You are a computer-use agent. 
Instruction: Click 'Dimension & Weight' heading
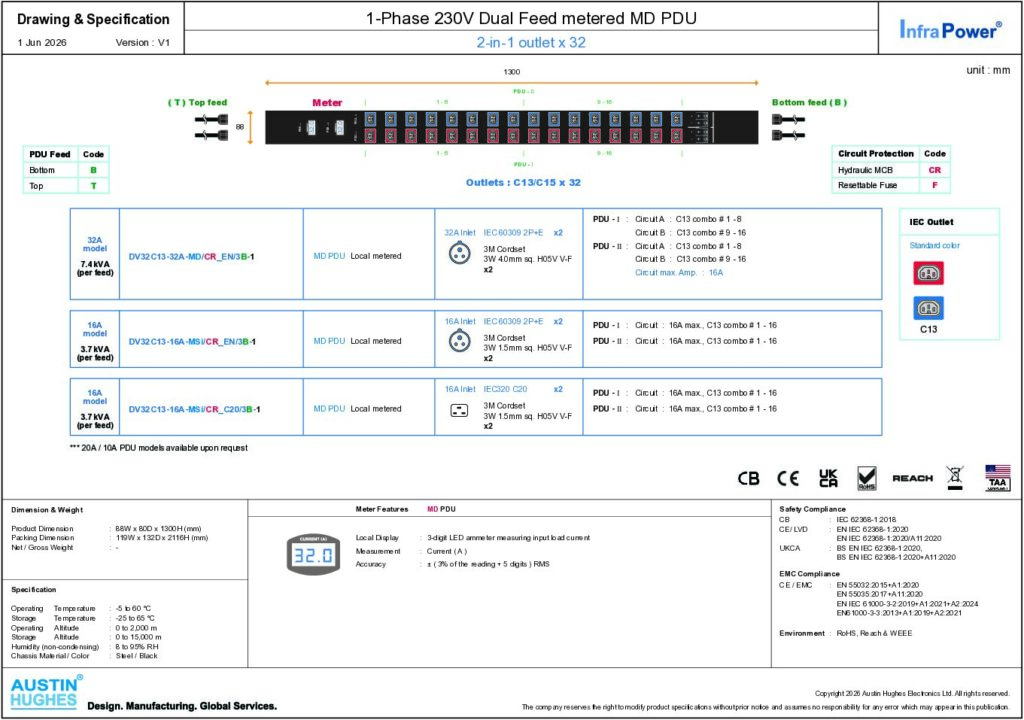(47, 510)
